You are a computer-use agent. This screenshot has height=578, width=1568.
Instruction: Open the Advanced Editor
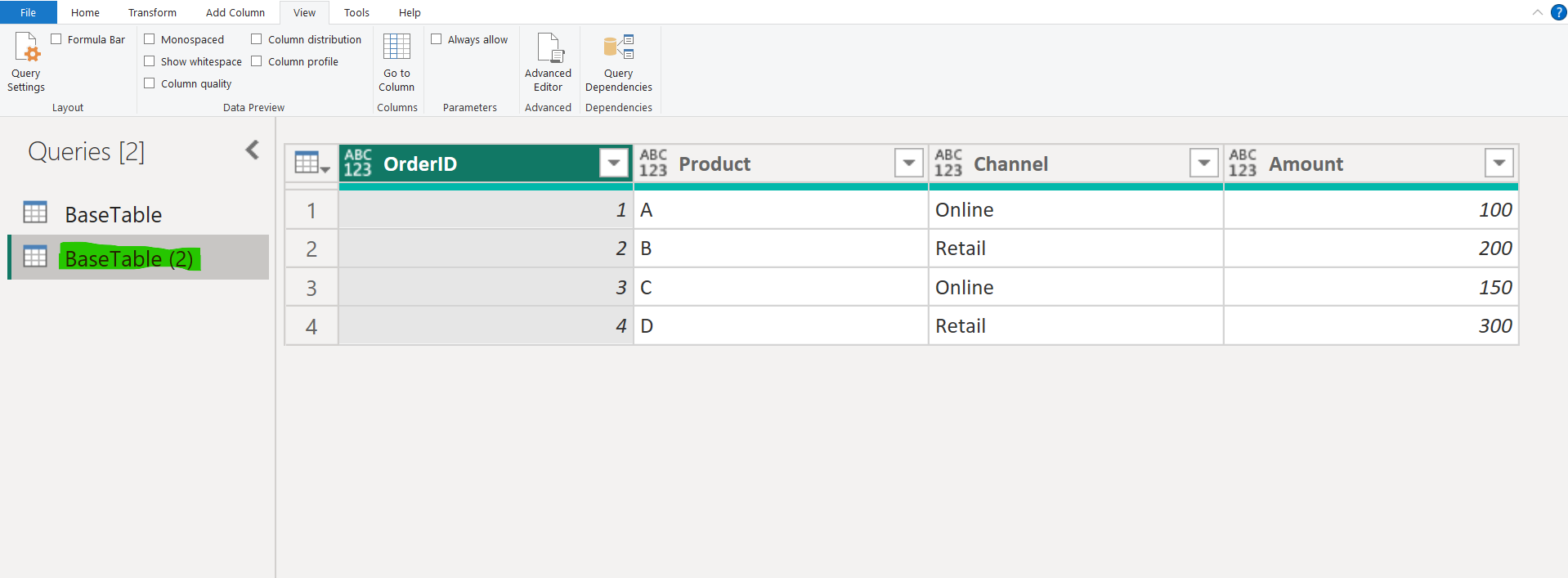tap(549, 48)
